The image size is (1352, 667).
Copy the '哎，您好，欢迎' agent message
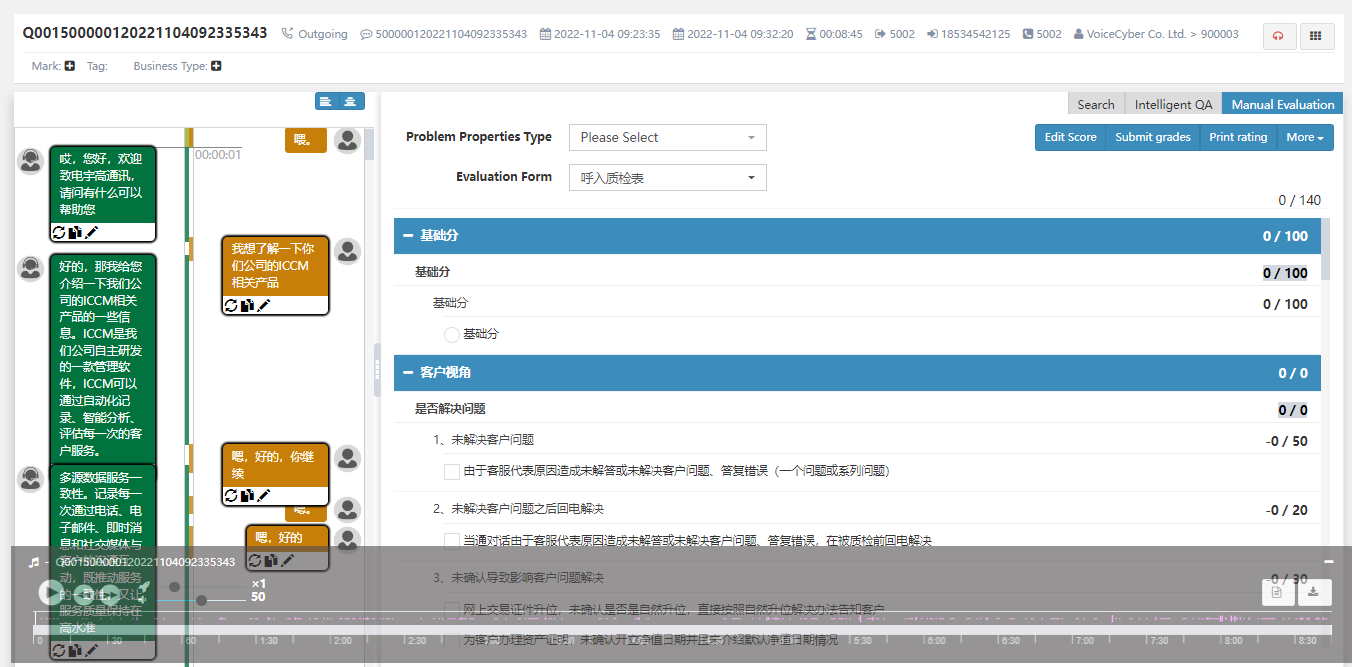pyautogui.click(x=75, y=232)
